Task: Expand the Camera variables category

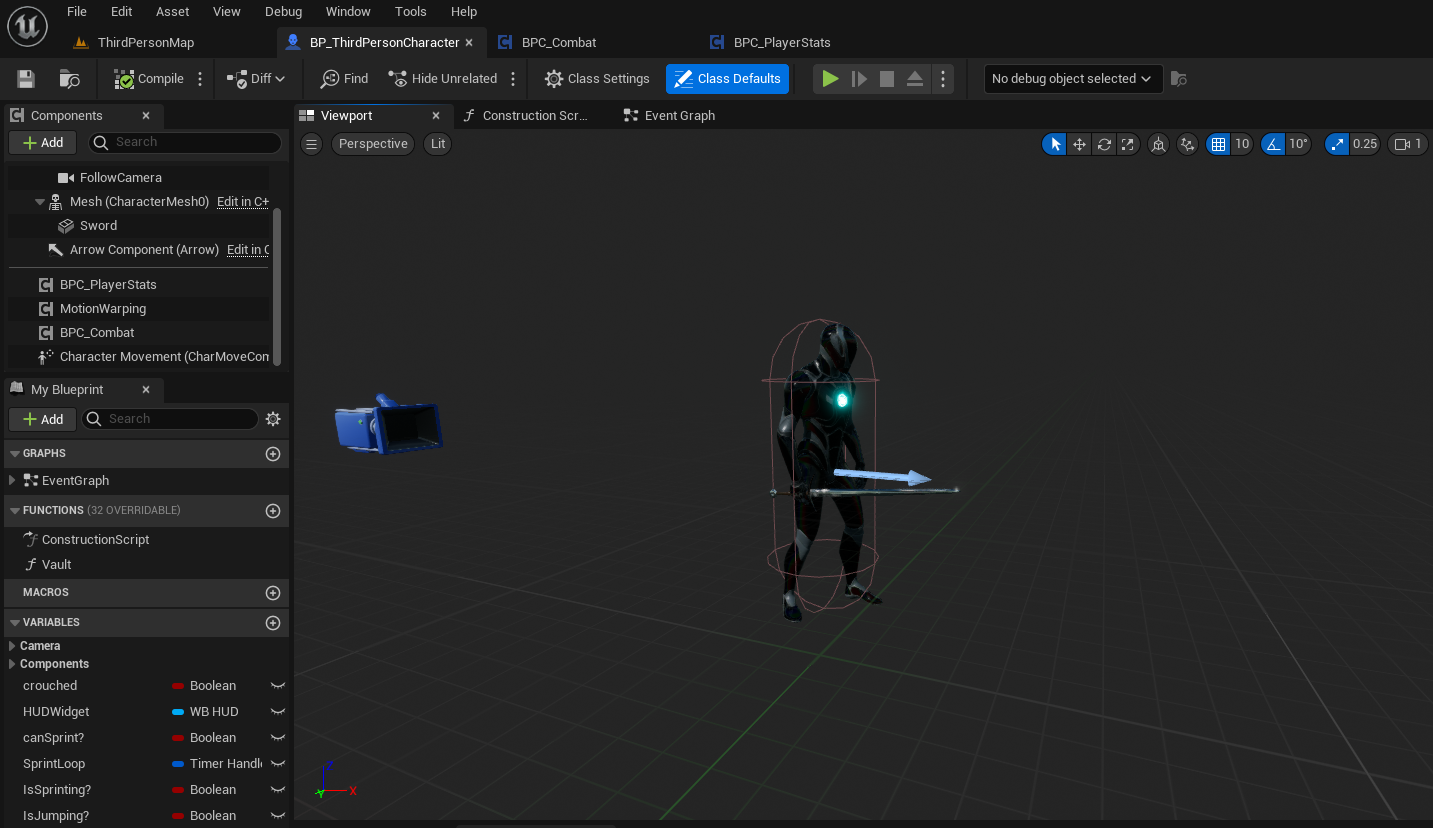Action: [12, 646]
